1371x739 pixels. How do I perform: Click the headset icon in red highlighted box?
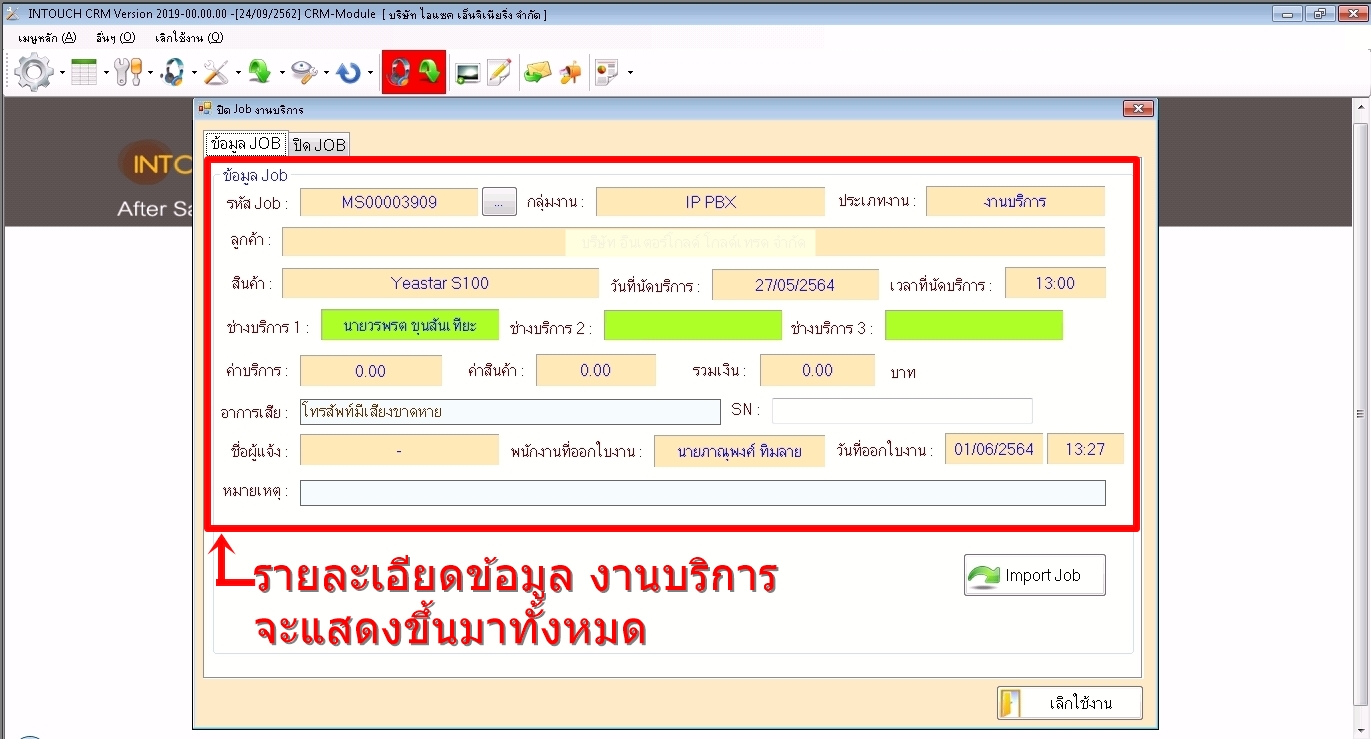coord(398,73)
